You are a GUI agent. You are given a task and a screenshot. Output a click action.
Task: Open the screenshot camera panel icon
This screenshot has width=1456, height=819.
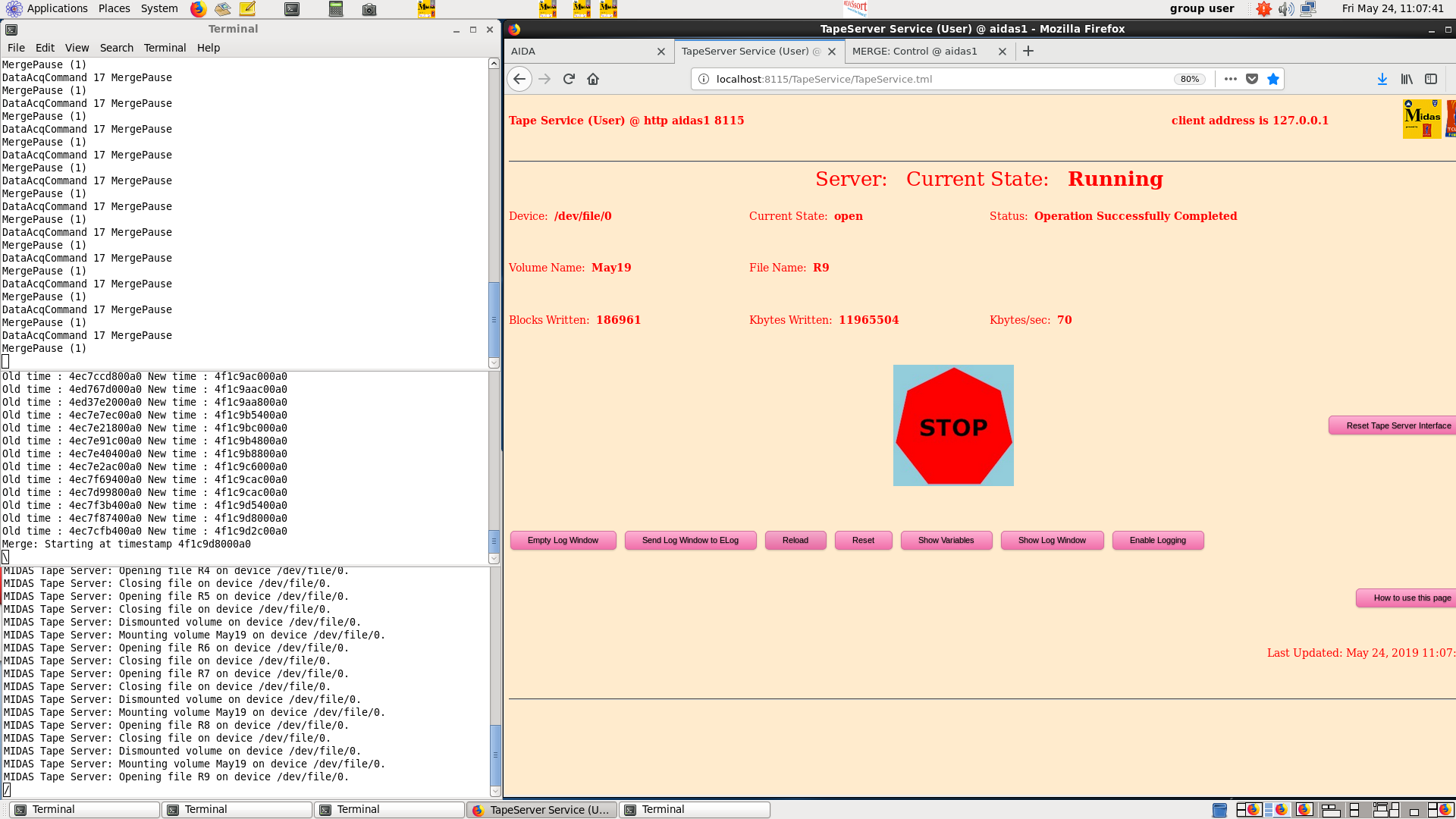[x=369, y=9]
